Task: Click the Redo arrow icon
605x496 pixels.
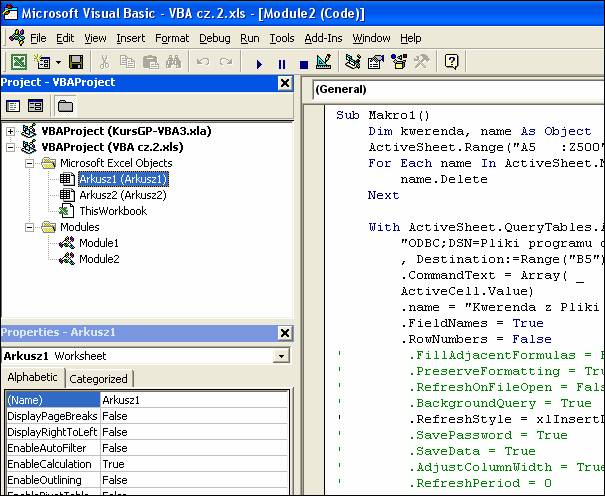Action: tap(226, 62)
